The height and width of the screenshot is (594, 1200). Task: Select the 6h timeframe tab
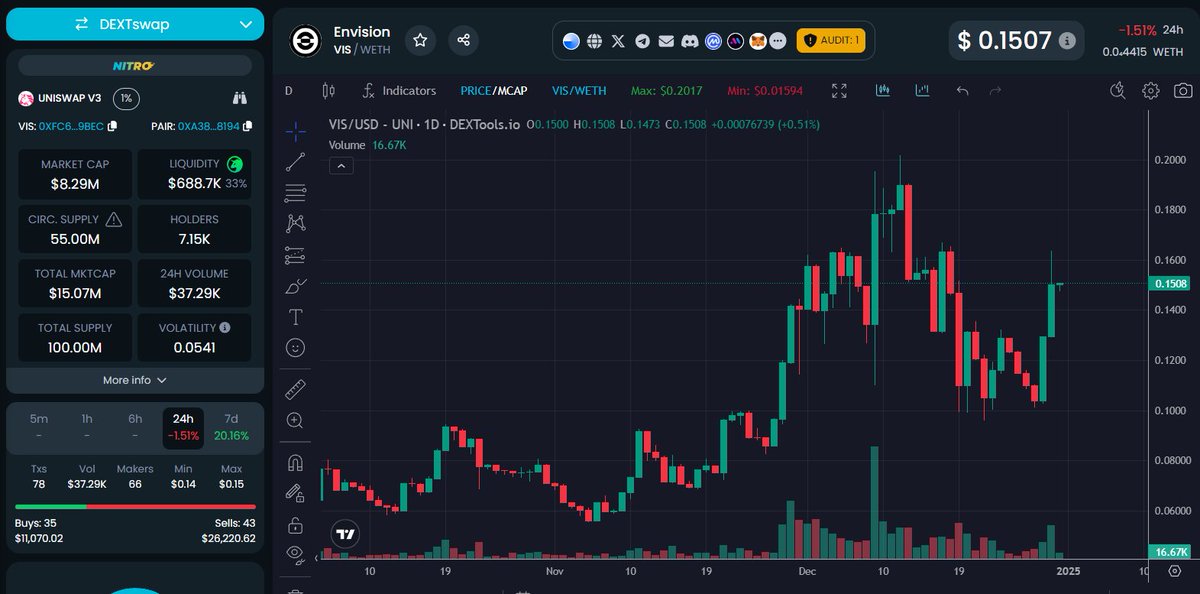[135, 427]
